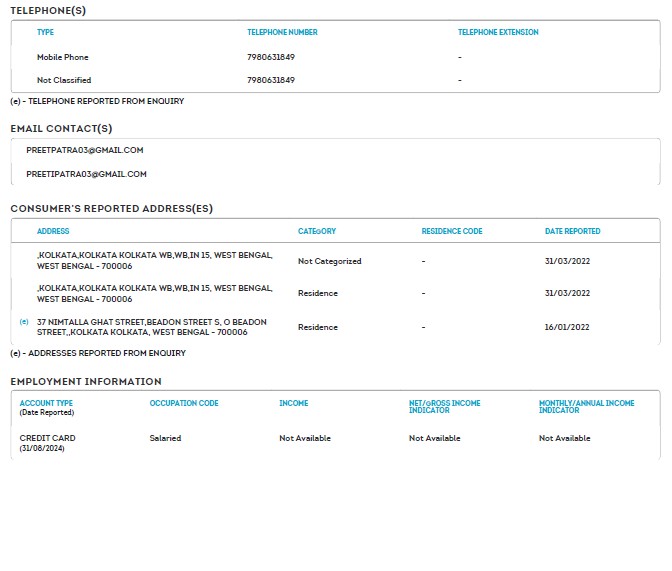Click the CREDIT CARD account type entry
Image resolution: width=672 pixels, height=571 pixels.
coord(47,438)
